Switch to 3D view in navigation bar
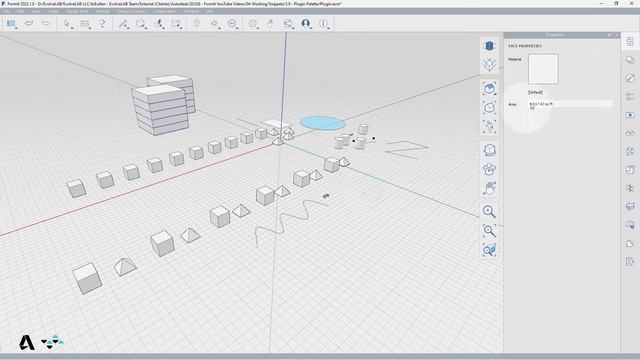Viewport: 640px width, 360px height. pos(489,46)
